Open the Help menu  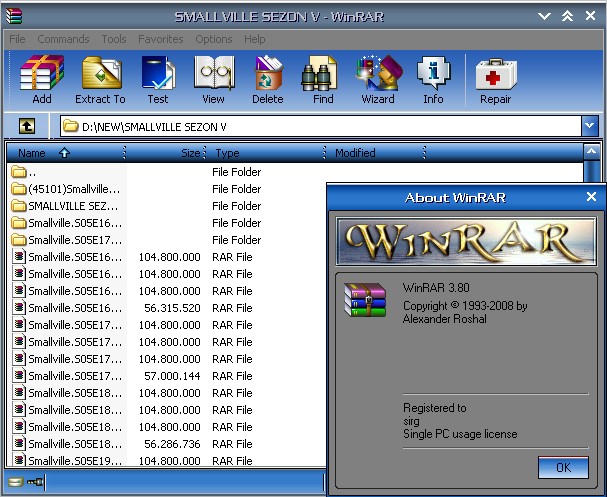(x=254, y=39)
